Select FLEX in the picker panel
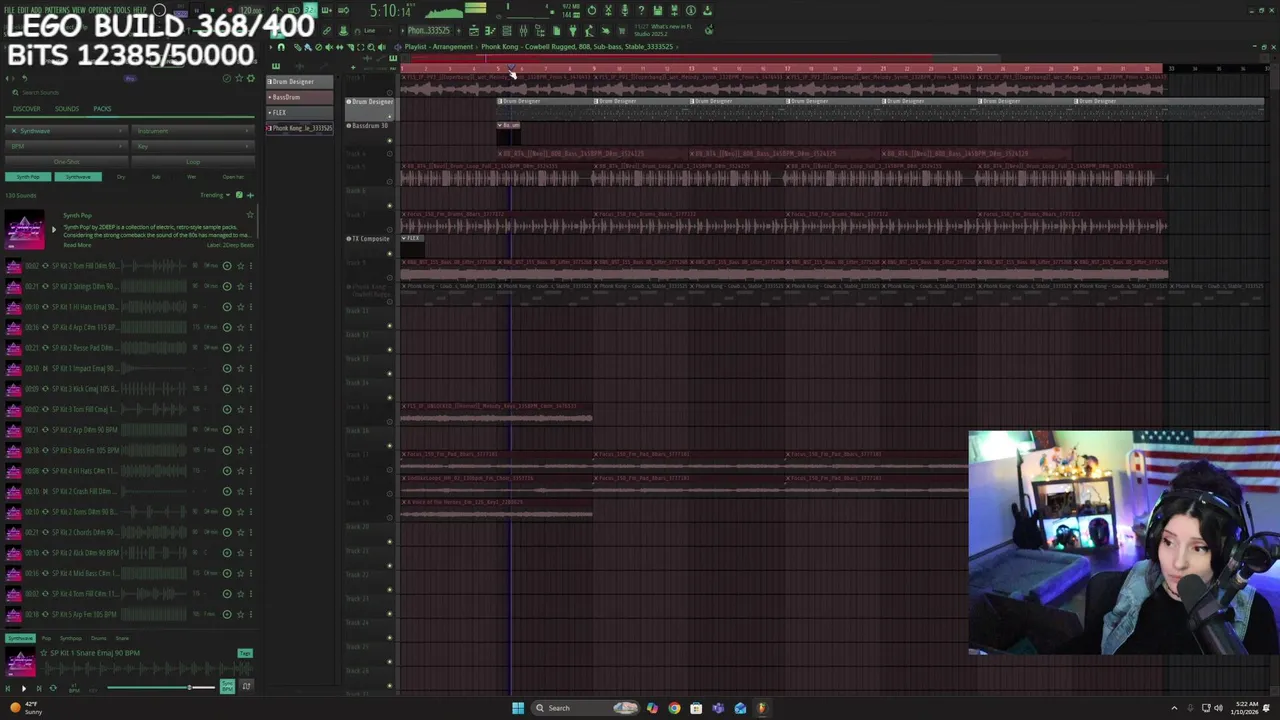The image size is (1280, 720). 300,112
